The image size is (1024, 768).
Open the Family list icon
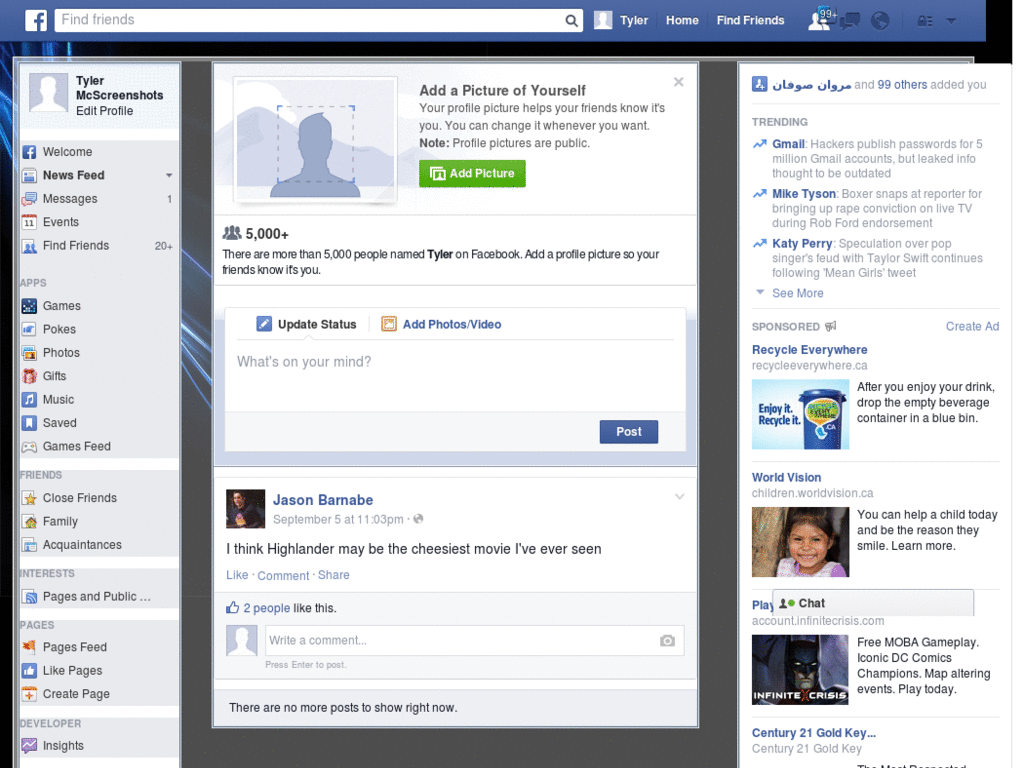point(29,522)
